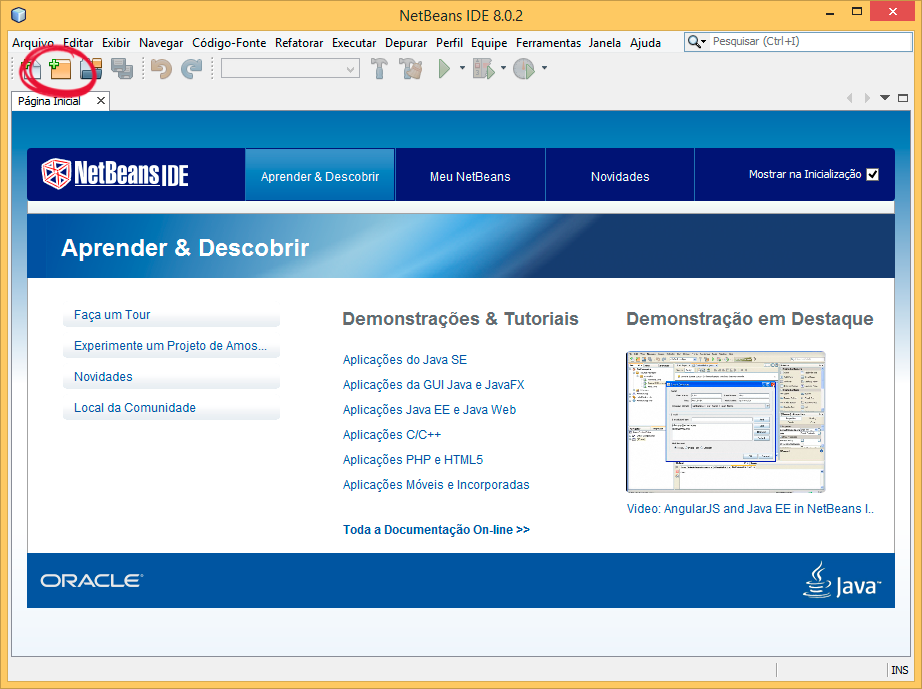Open the Refatorar menu
The width and height of the screenshot is (922, 689).
tap(299, 43)
